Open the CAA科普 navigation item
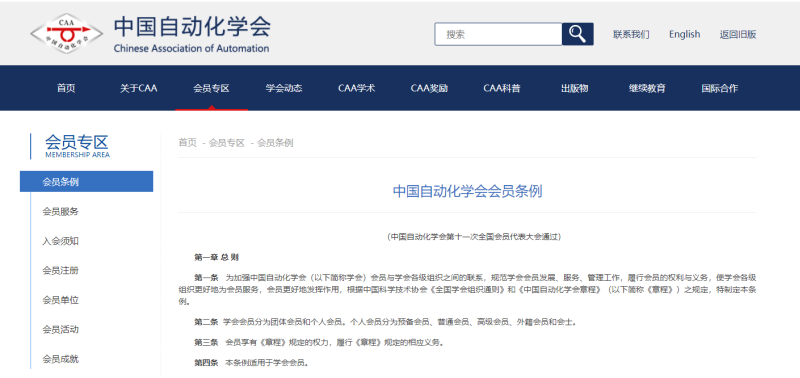This screenshot has height=378, width=800. point(502,88)
